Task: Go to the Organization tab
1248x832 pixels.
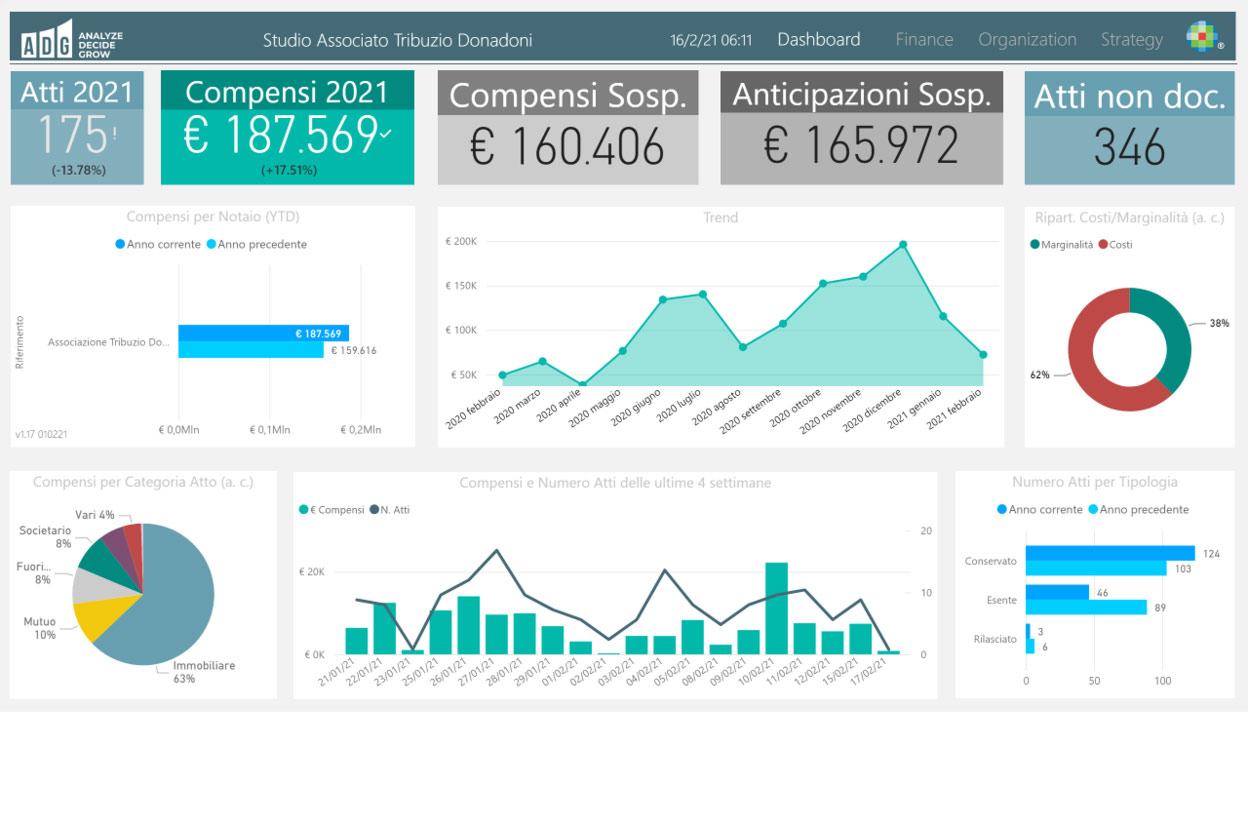Action: coord(1027,40)
